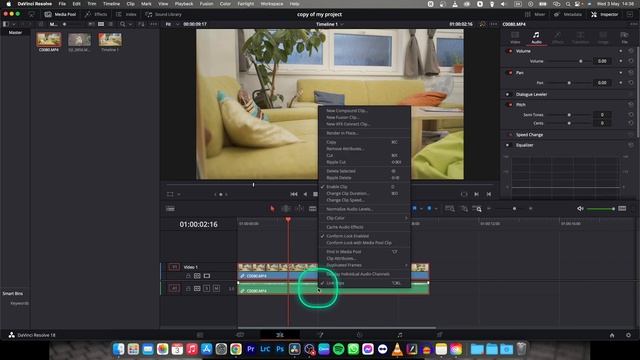Select Change Clip Speed in context menu
The image size is (640, 360).
pos(364,200)
